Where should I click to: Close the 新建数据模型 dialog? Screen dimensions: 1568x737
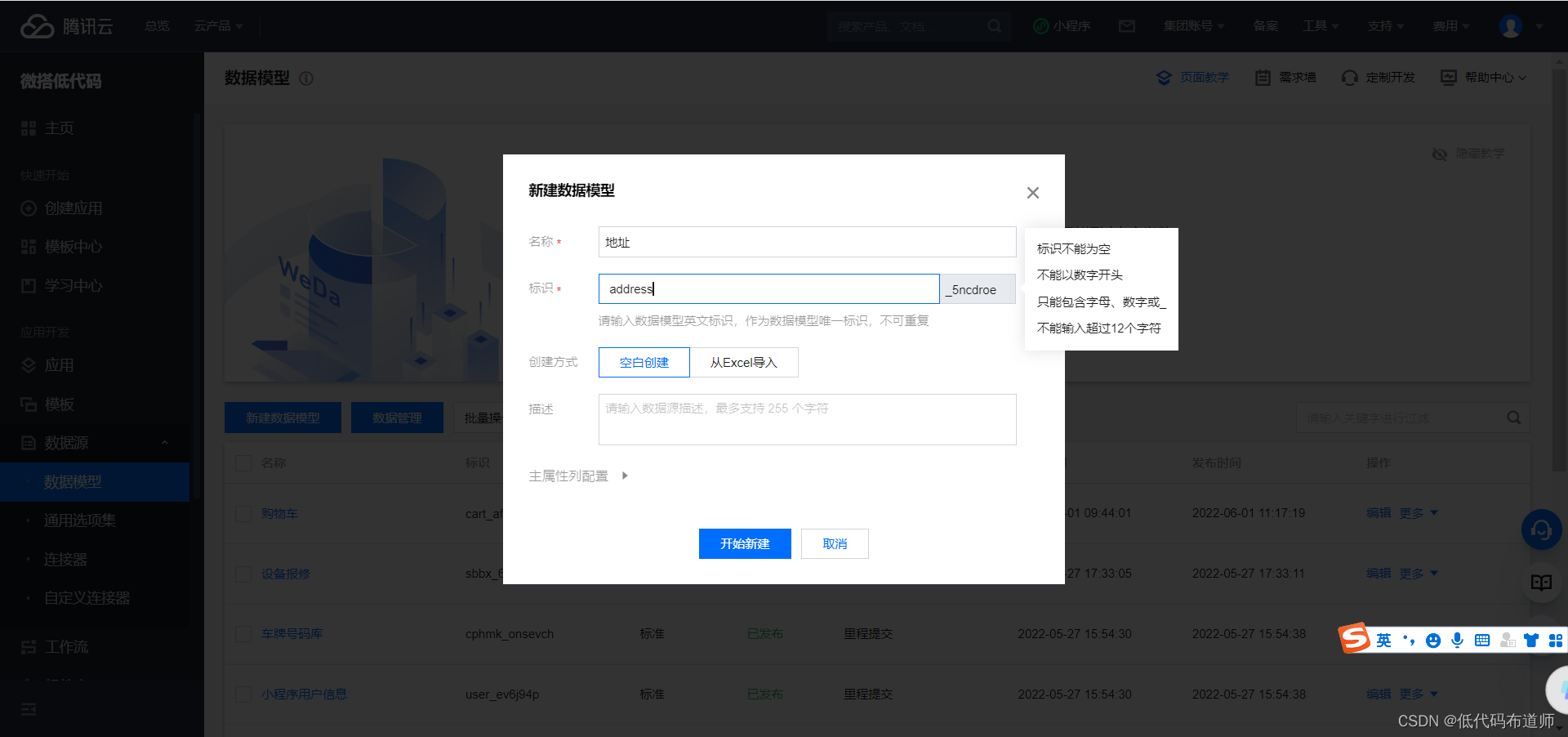point(1033,193)
